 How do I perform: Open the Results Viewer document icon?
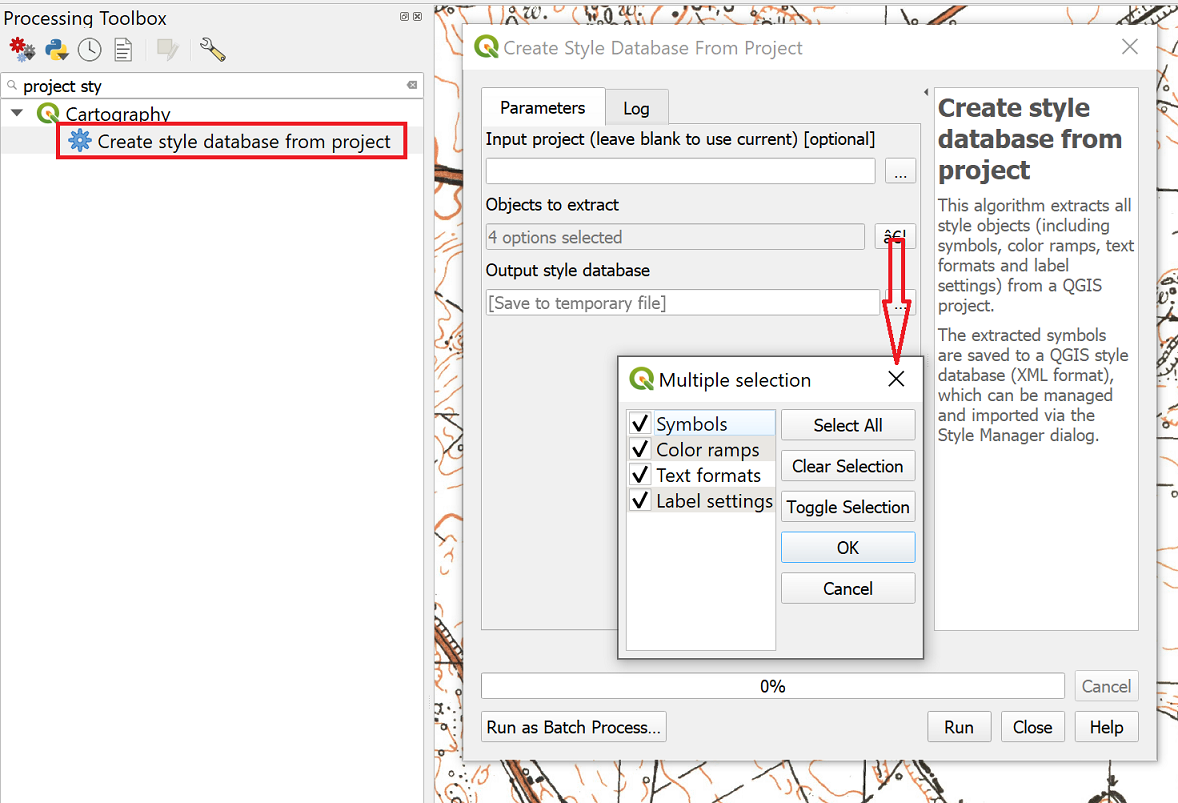click(123, 50)
